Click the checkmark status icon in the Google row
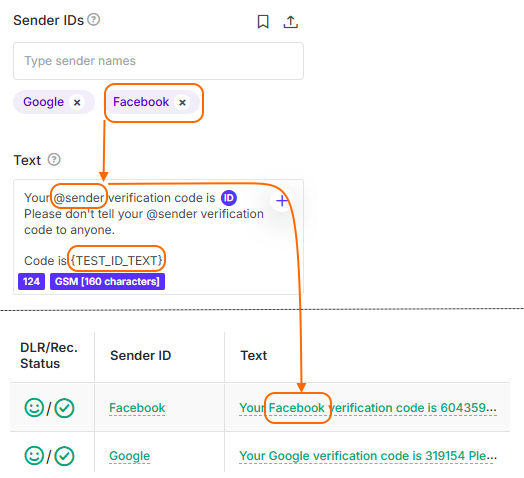 64,456
